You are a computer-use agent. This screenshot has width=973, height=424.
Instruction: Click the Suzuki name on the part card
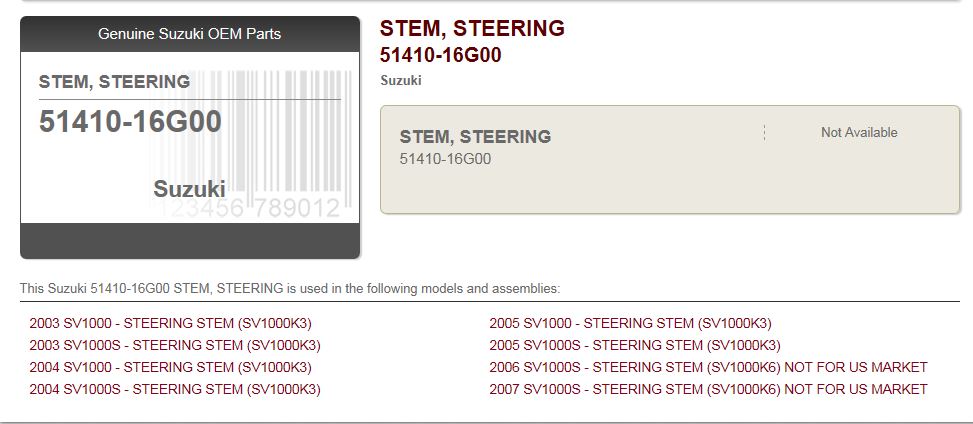click(189, 189)
